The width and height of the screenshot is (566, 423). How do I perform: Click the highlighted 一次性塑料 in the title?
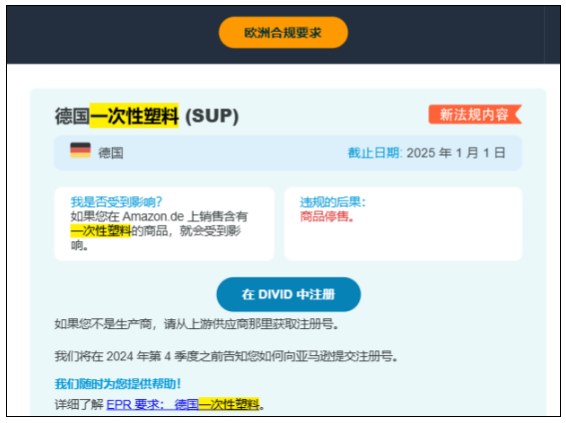(134, 116)
